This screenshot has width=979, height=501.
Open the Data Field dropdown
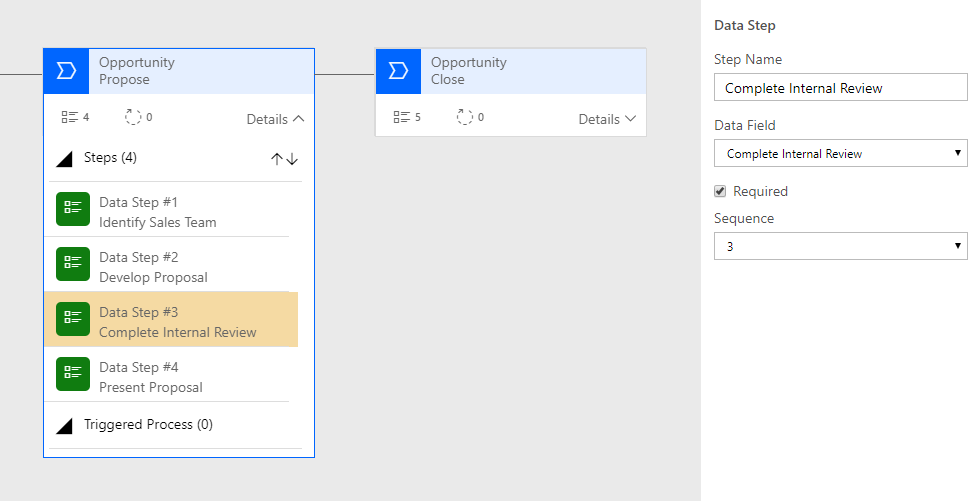tap(840, 153)
